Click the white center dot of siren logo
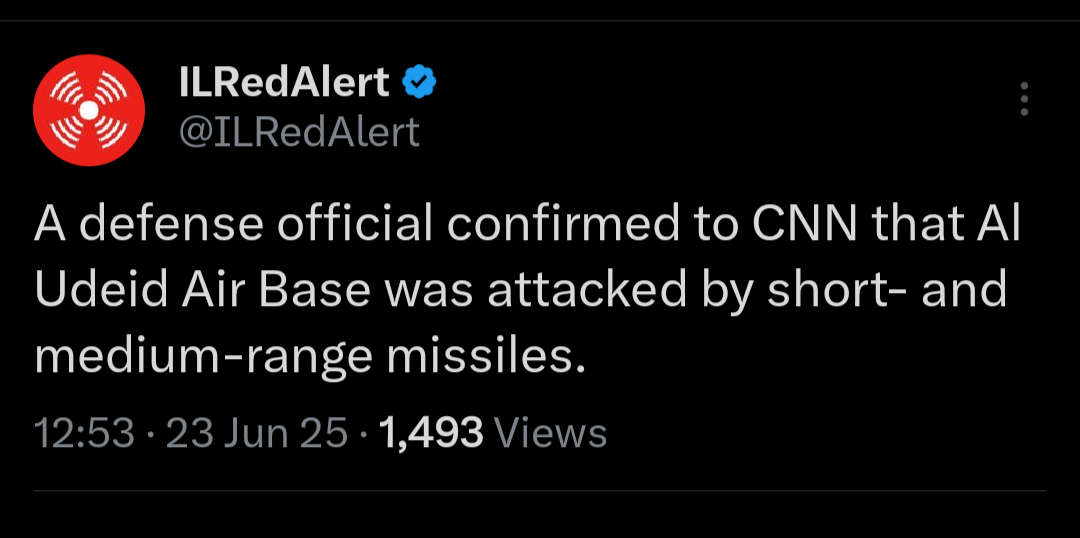Image resolution: width=1080 pixels, height=538 pixels. coord(89,110)
